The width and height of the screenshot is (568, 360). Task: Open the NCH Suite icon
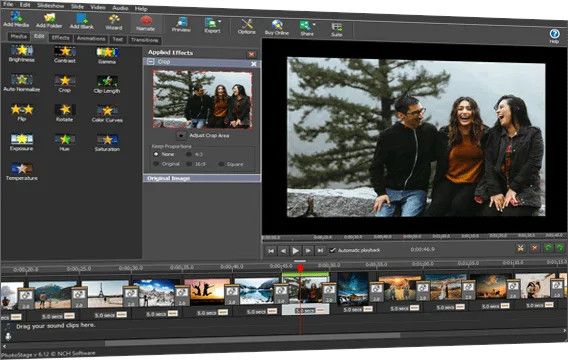point(337,30)
